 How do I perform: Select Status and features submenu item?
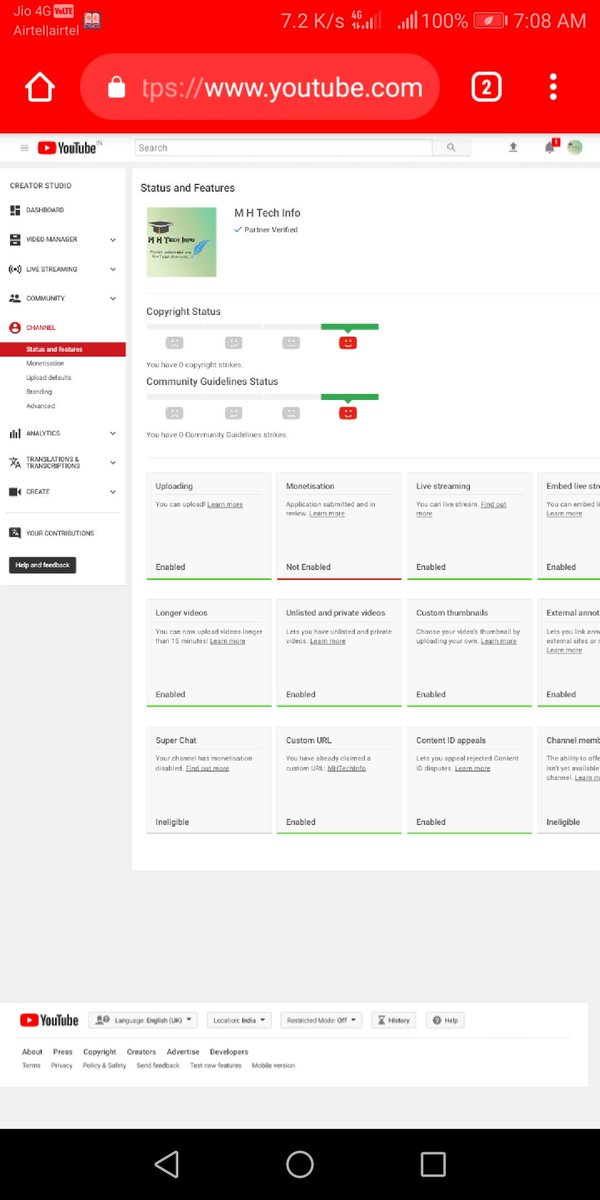tap(63, 349)
